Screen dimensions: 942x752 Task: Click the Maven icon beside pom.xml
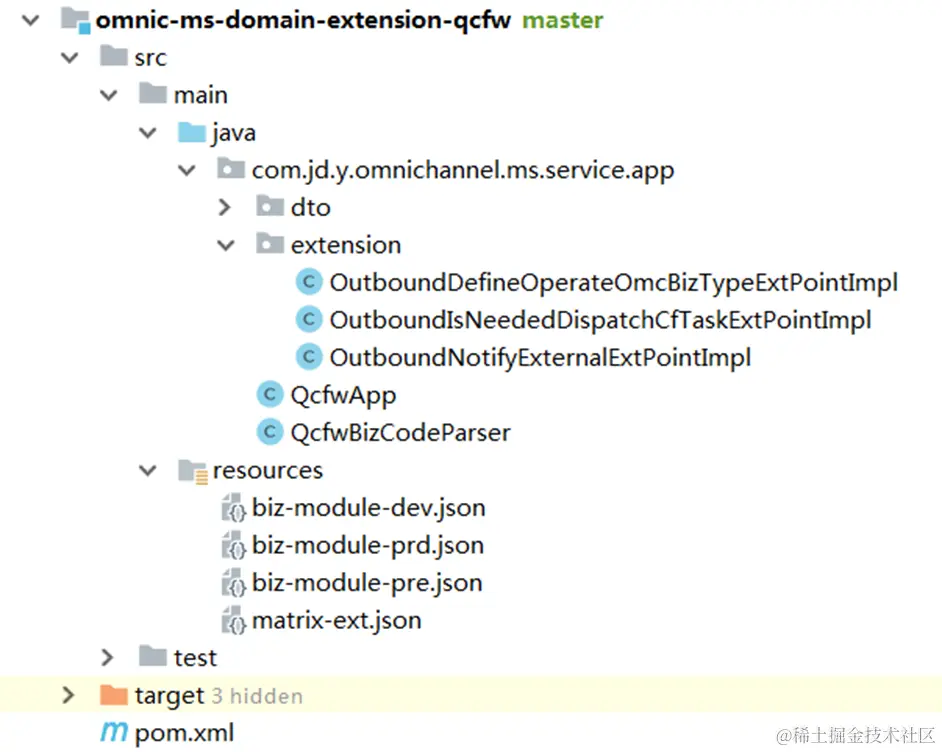click(x=114, y=732)
